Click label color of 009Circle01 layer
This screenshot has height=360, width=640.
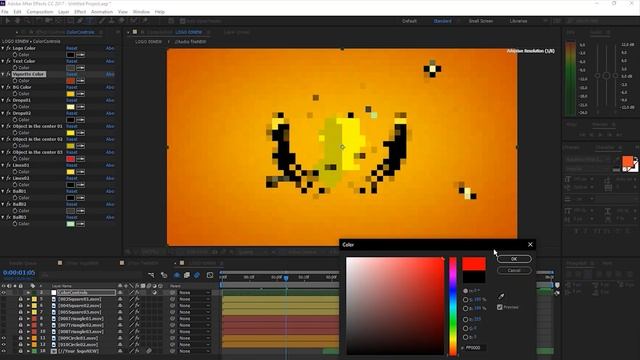(34, 338)
